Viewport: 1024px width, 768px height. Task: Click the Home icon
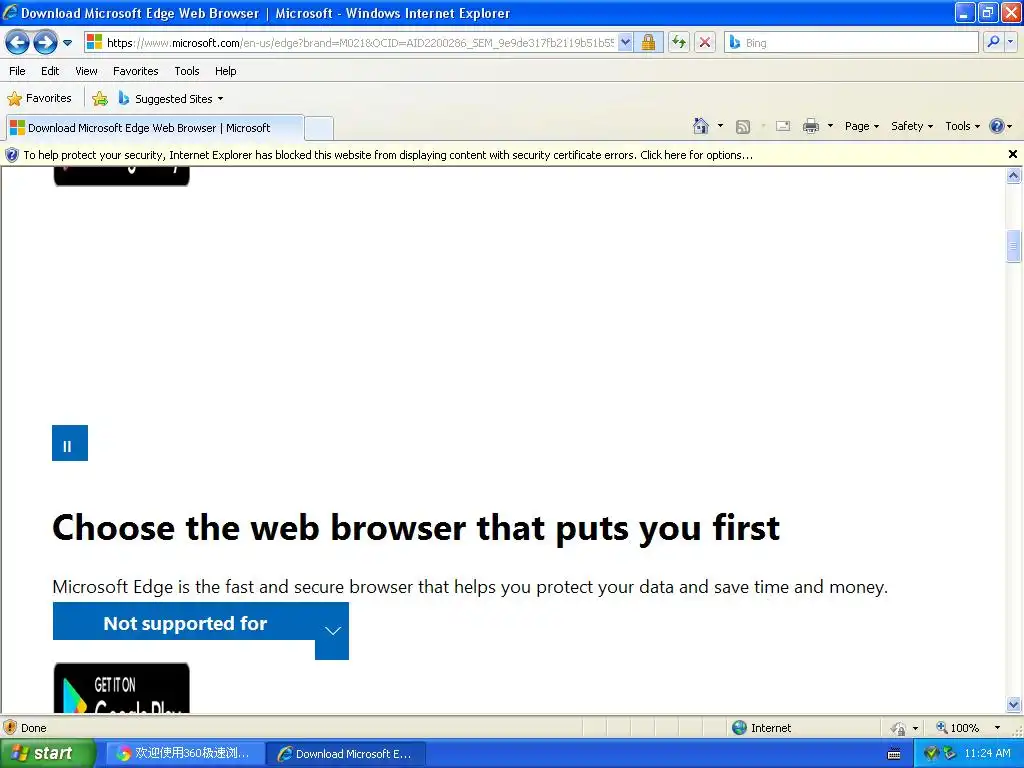701,126
